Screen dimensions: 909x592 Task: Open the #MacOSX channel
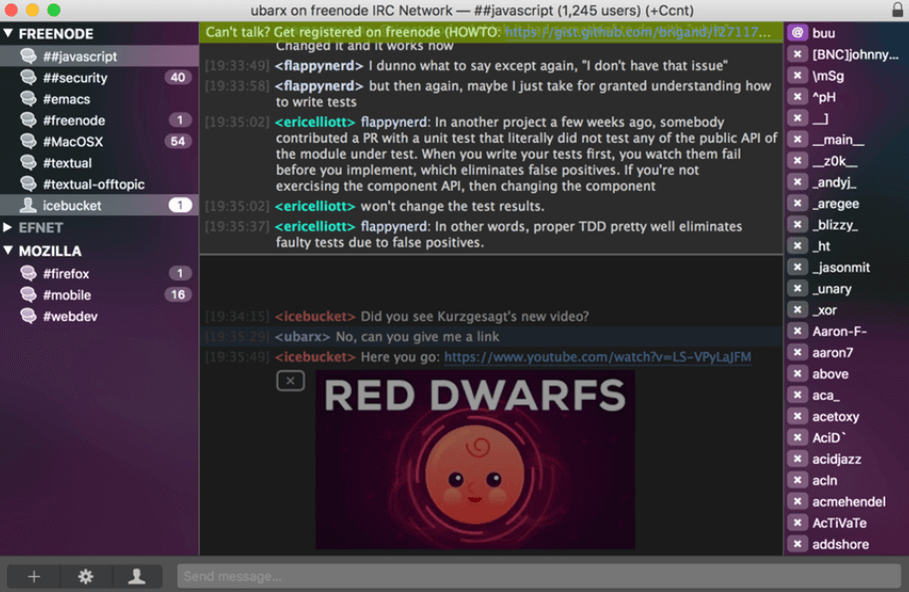click(99, 141)
